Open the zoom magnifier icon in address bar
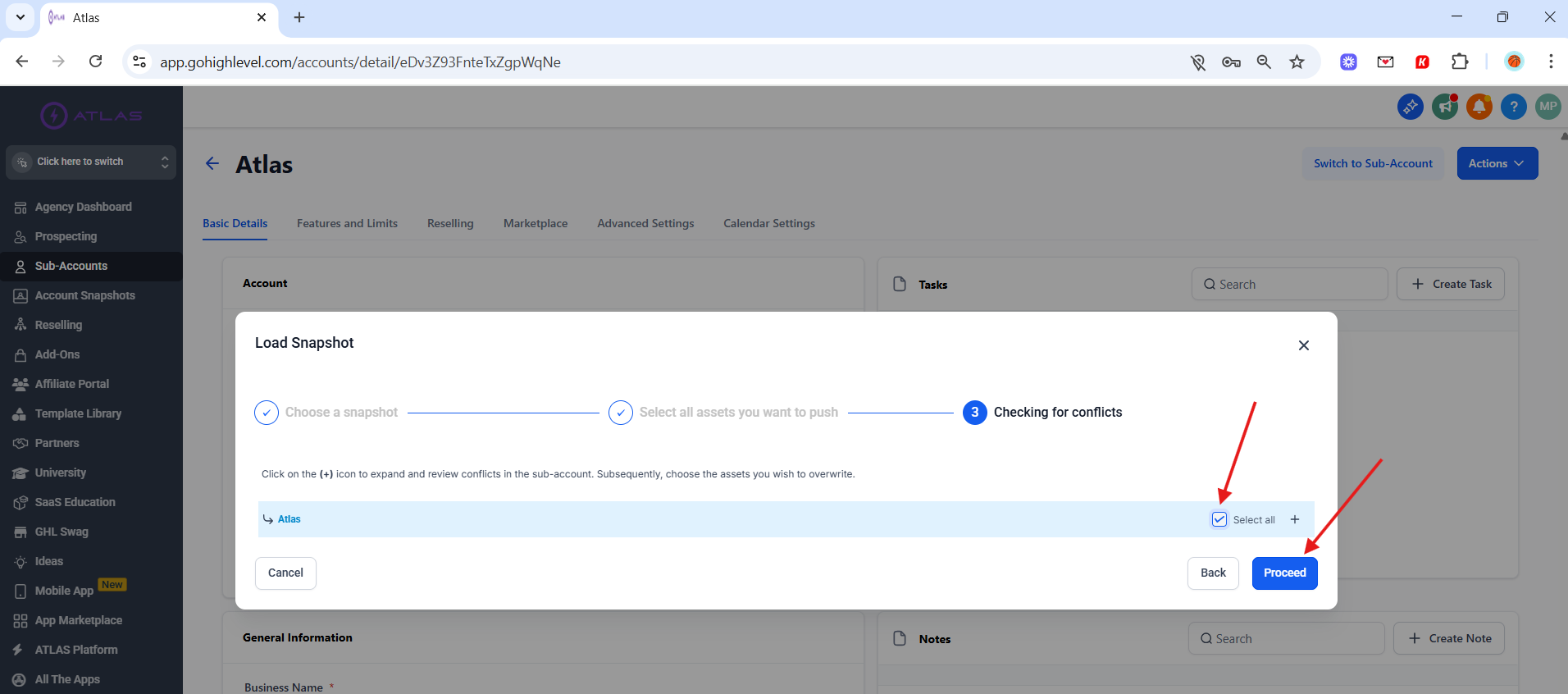 1264,62
